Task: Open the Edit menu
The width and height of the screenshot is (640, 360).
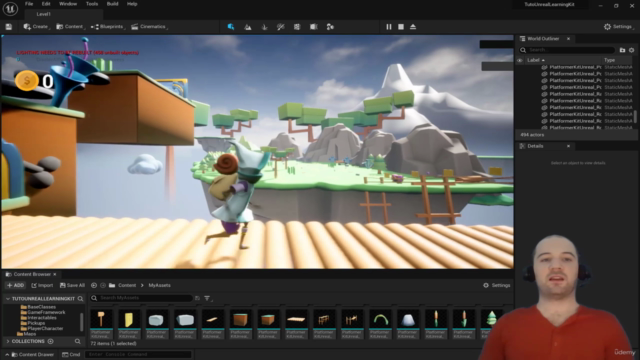Action: [46, 4]
